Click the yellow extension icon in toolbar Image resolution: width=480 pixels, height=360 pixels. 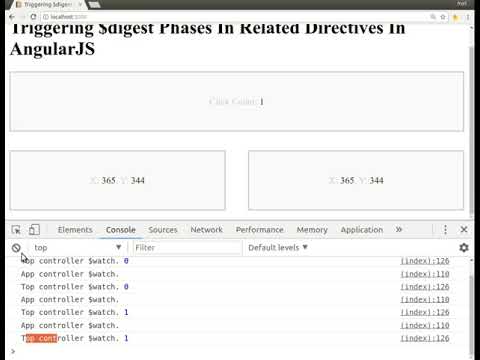click(455, 17)
